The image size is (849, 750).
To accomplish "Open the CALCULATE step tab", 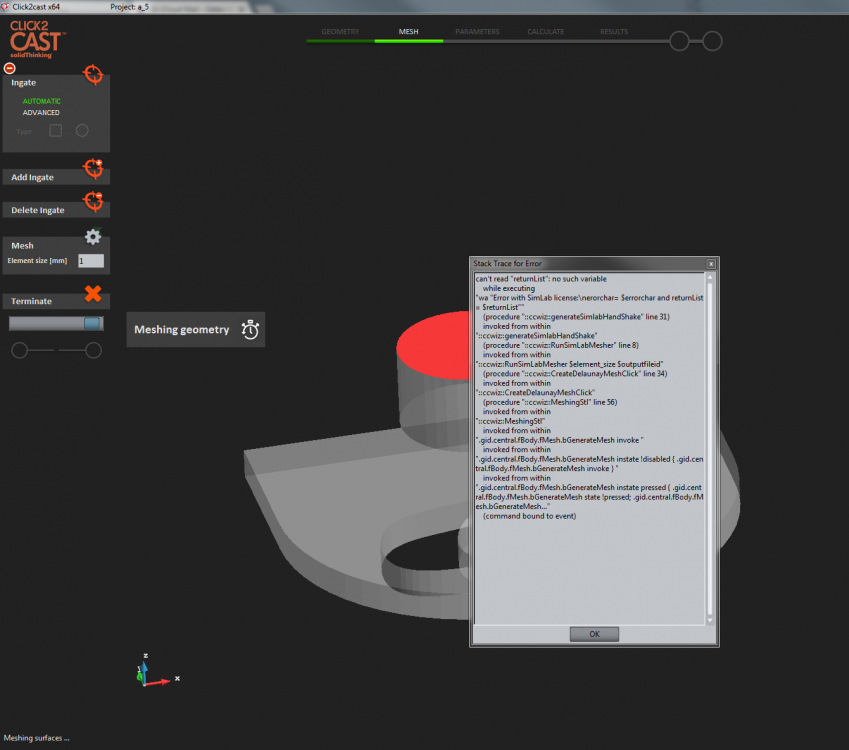I will coord(546,31).
